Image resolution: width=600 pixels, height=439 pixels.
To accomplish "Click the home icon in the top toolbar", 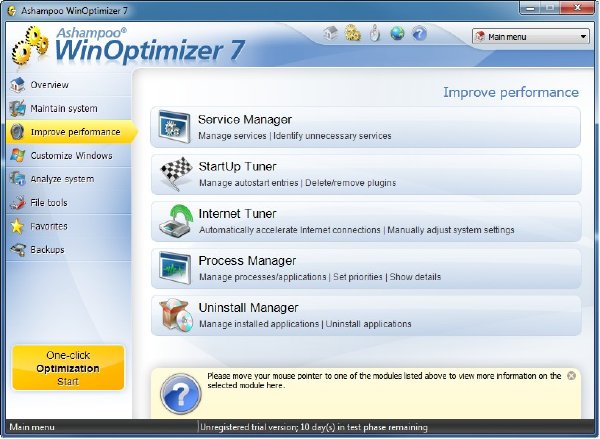I will pyautogui.click(x=331, y=33).
